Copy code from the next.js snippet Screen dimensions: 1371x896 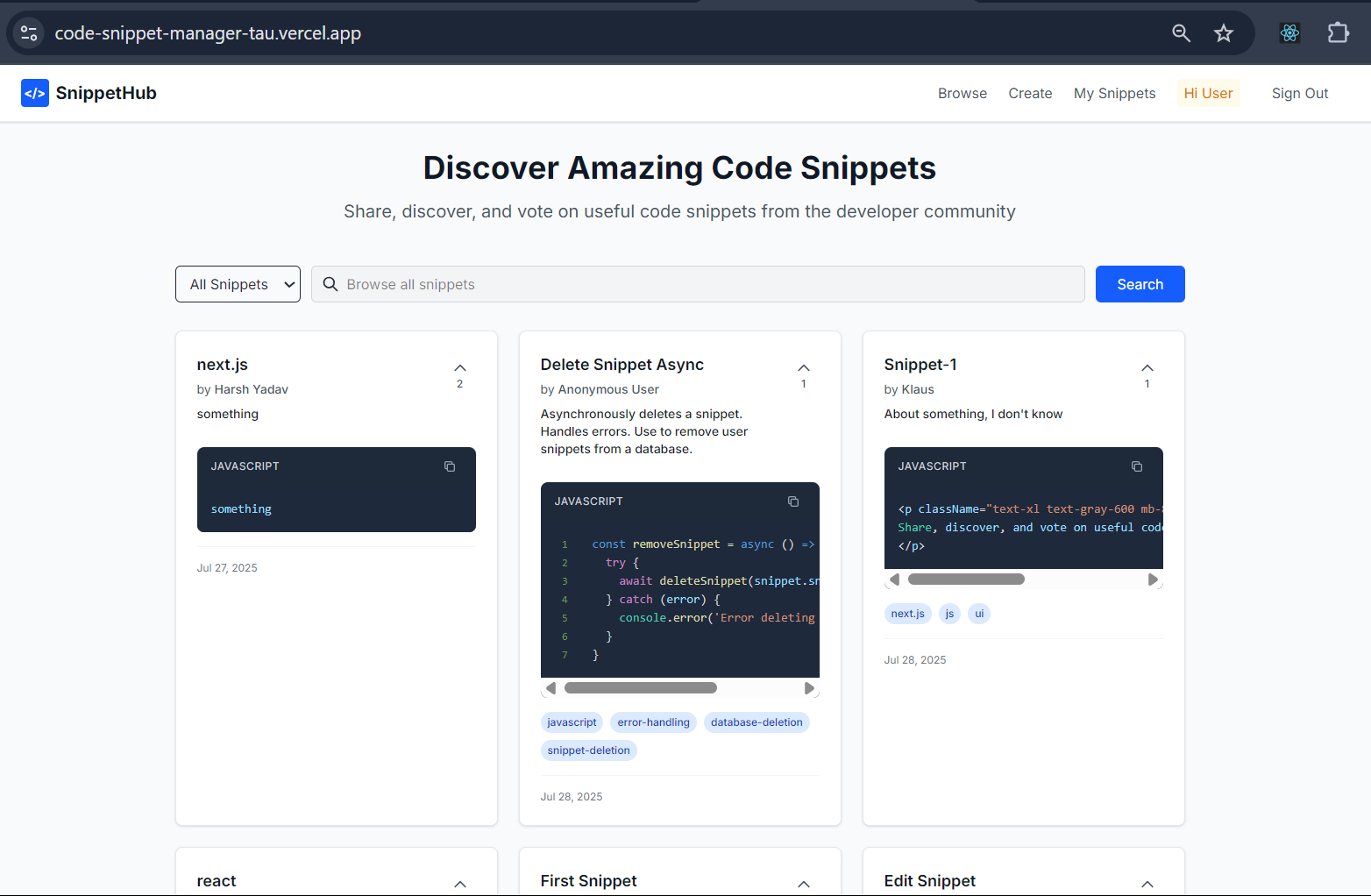450,466
